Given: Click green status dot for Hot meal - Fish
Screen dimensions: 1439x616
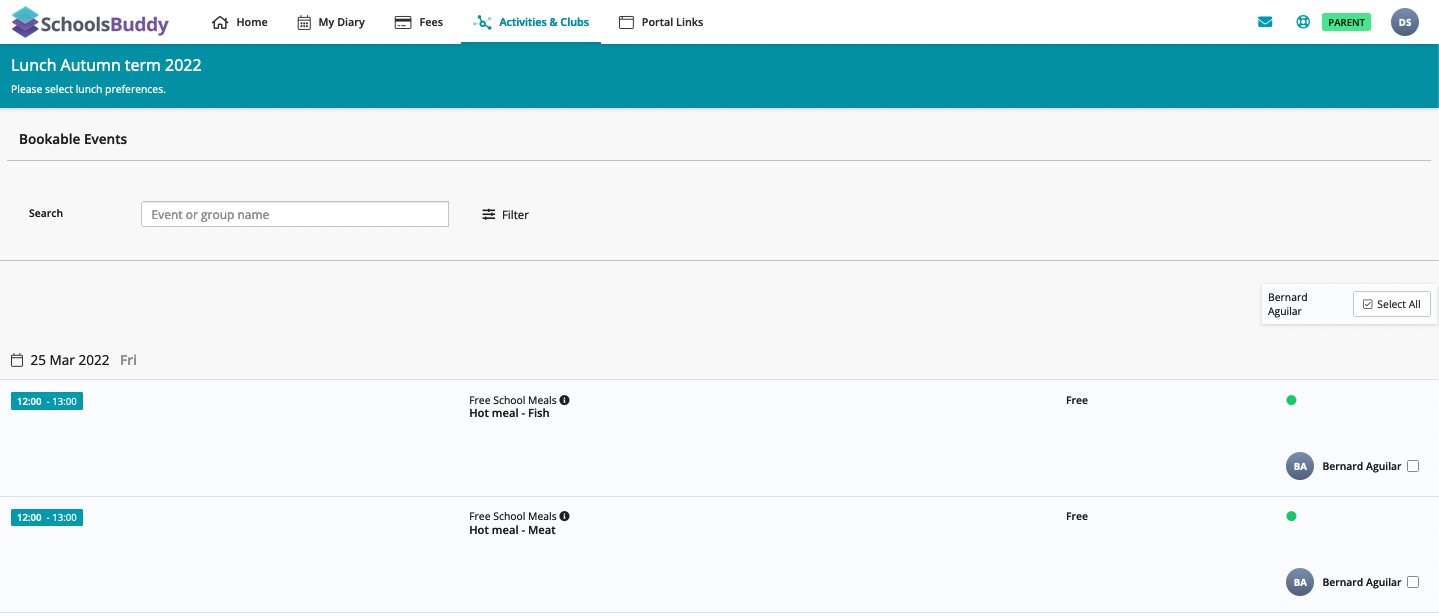Looking at the screenshot, I should [1291, 400].
